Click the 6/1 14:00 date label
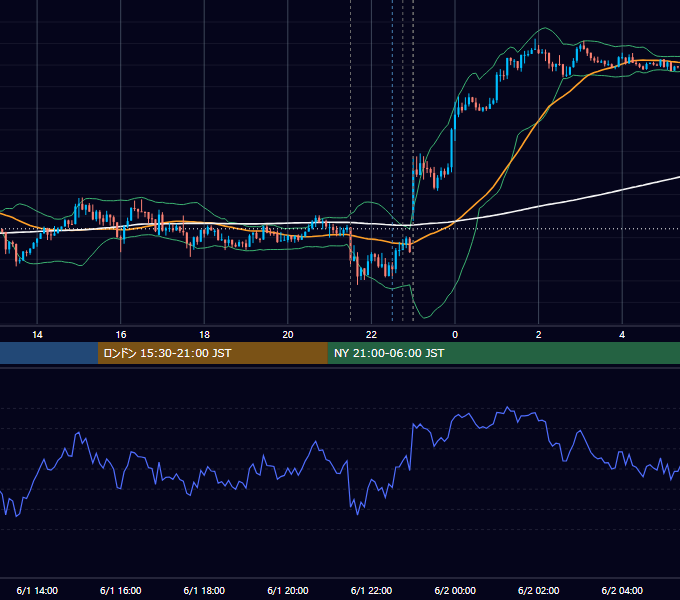Viewport: 680px width, 600px height. click(37, 590)
